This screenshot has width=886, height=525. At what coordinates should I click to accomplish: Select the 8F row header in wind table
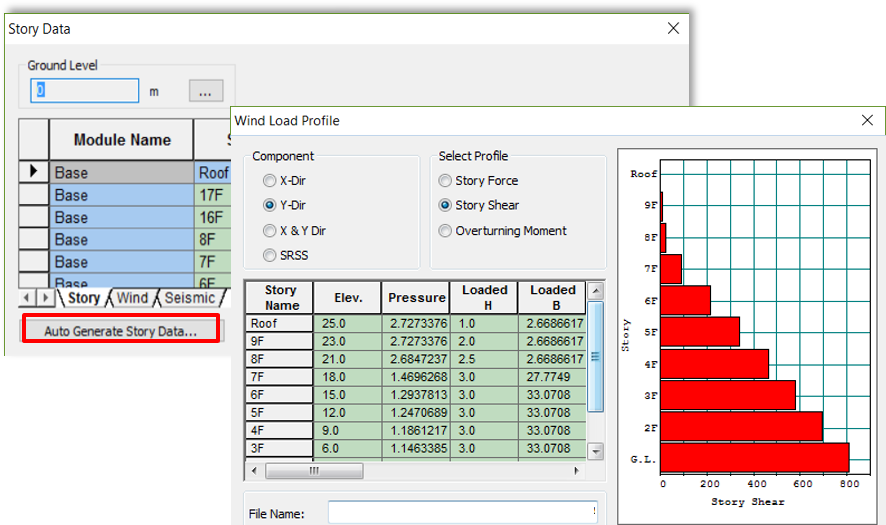click(280, 359)
